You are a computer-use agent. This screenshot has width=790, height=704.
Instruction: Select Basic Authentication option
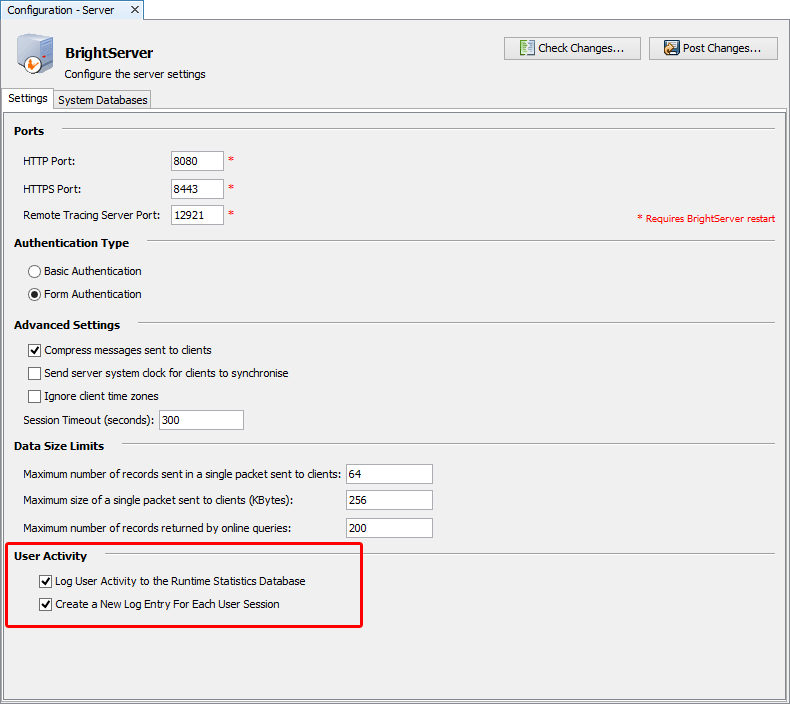click(x=35, y=271)
